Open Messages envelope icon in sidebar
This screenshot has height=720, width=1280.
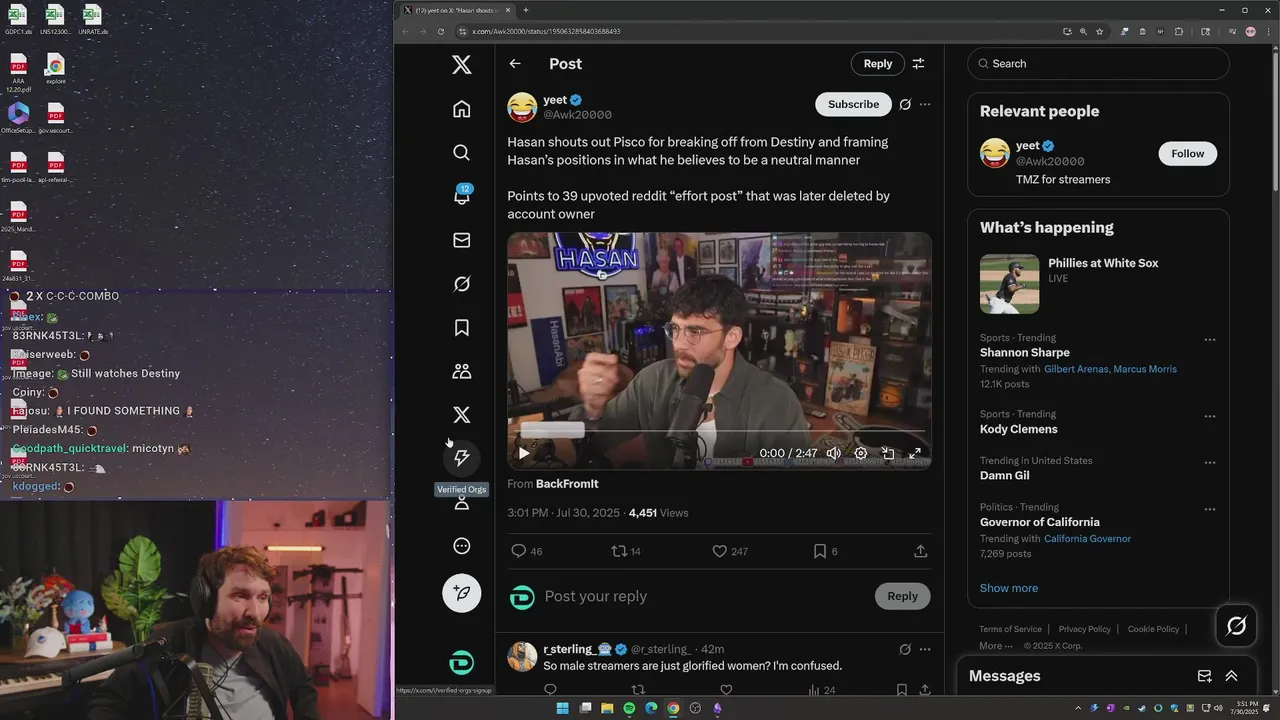(461, 240)
